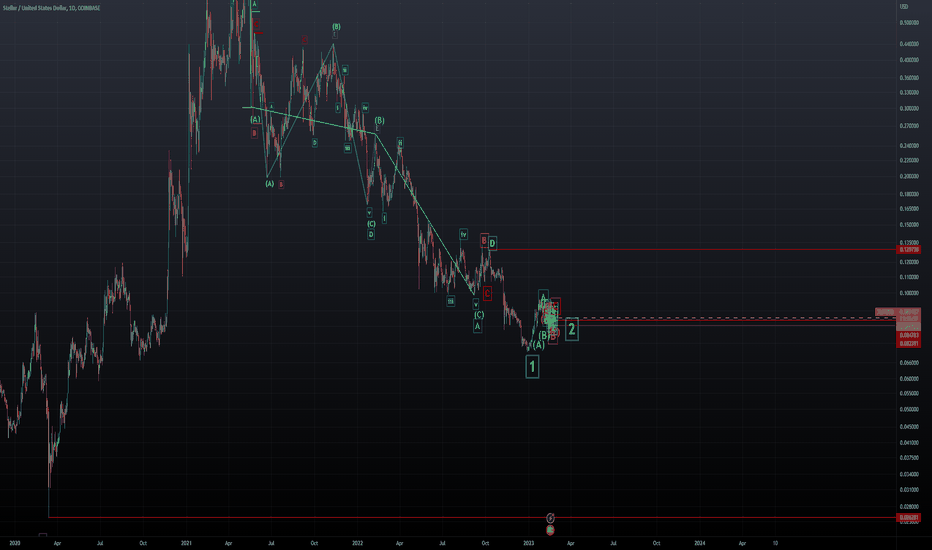Viewport: 932px width, 550px height.
Task: Select the topmost green (B) wave label
Action: tap(336, 27)
